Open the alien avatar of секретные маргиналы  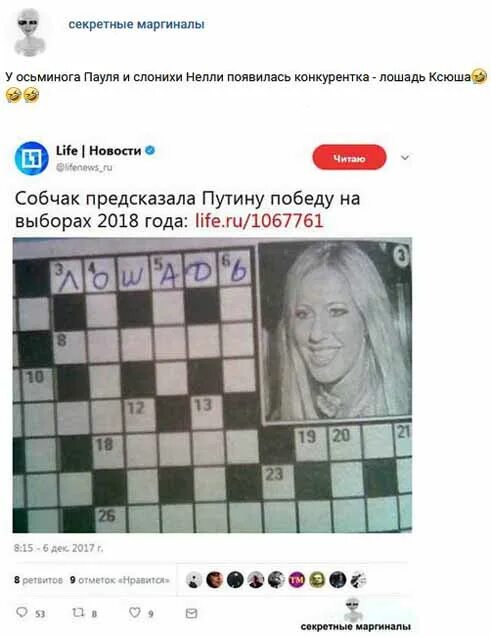tap(28, 33)
